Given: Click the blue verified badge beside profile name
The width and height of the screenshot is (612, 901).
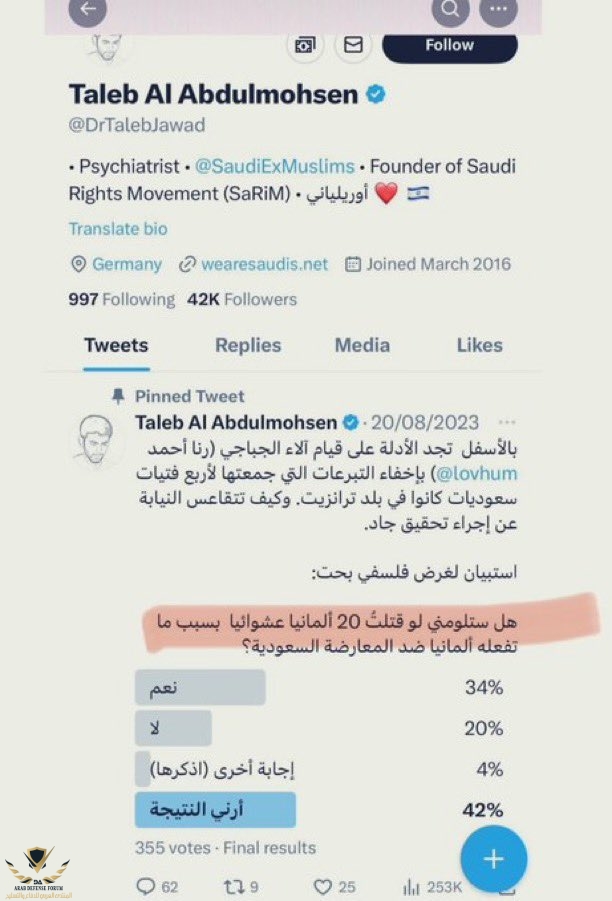Looking at the screenshot, I should pos(376,95).
